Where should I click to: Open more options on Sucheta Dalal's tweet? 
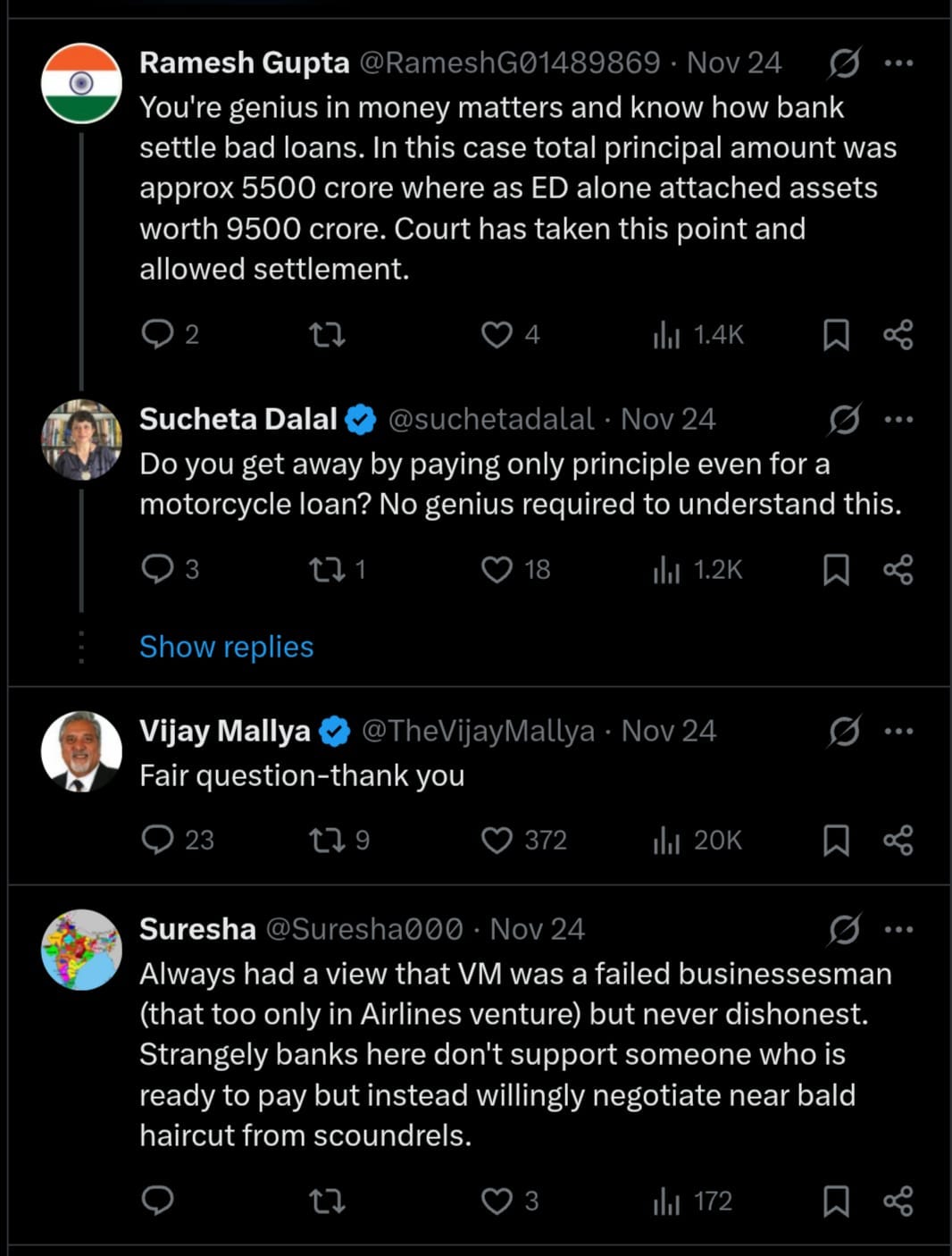pos(898,420)
